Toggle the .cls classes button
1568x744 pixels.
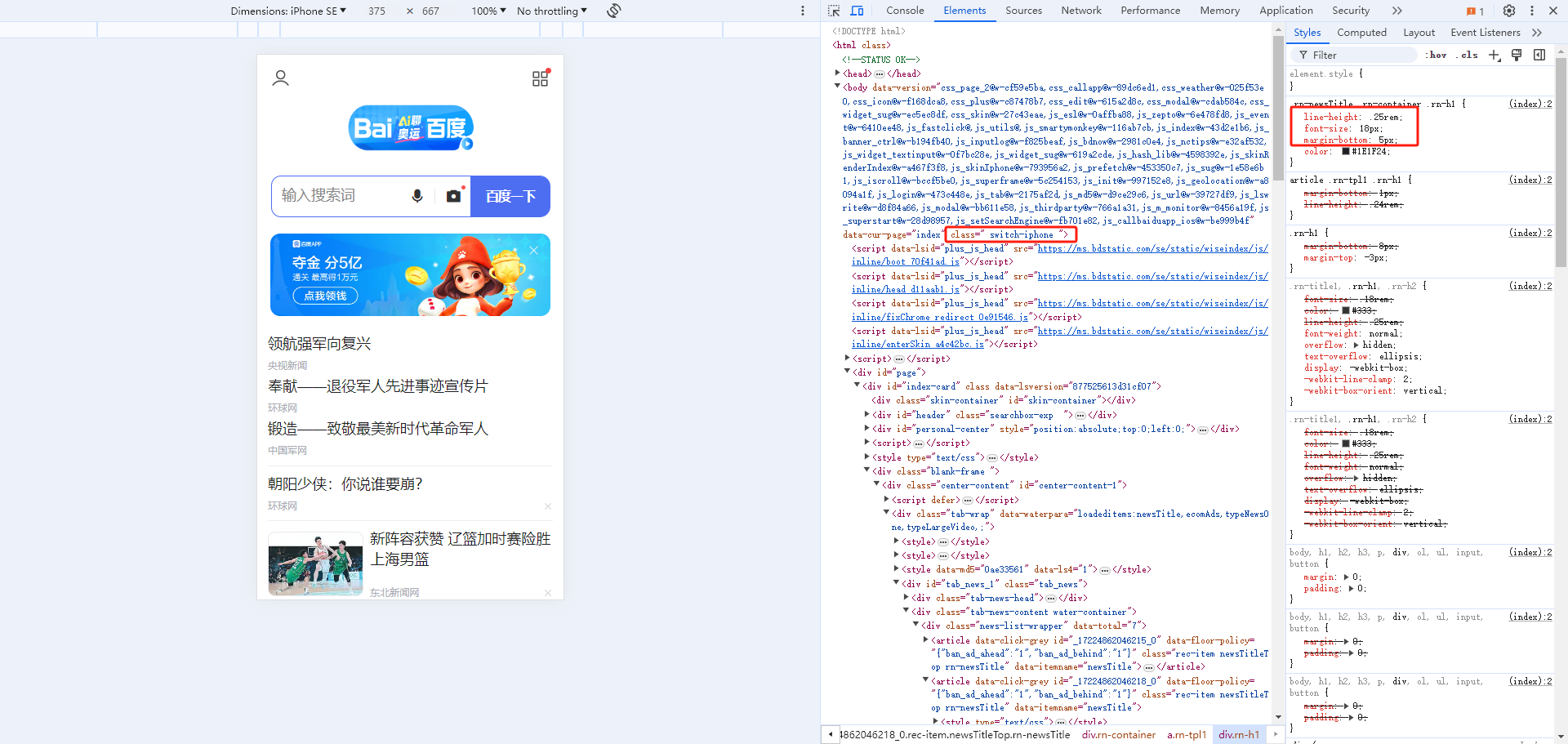tap(1468, 55)
